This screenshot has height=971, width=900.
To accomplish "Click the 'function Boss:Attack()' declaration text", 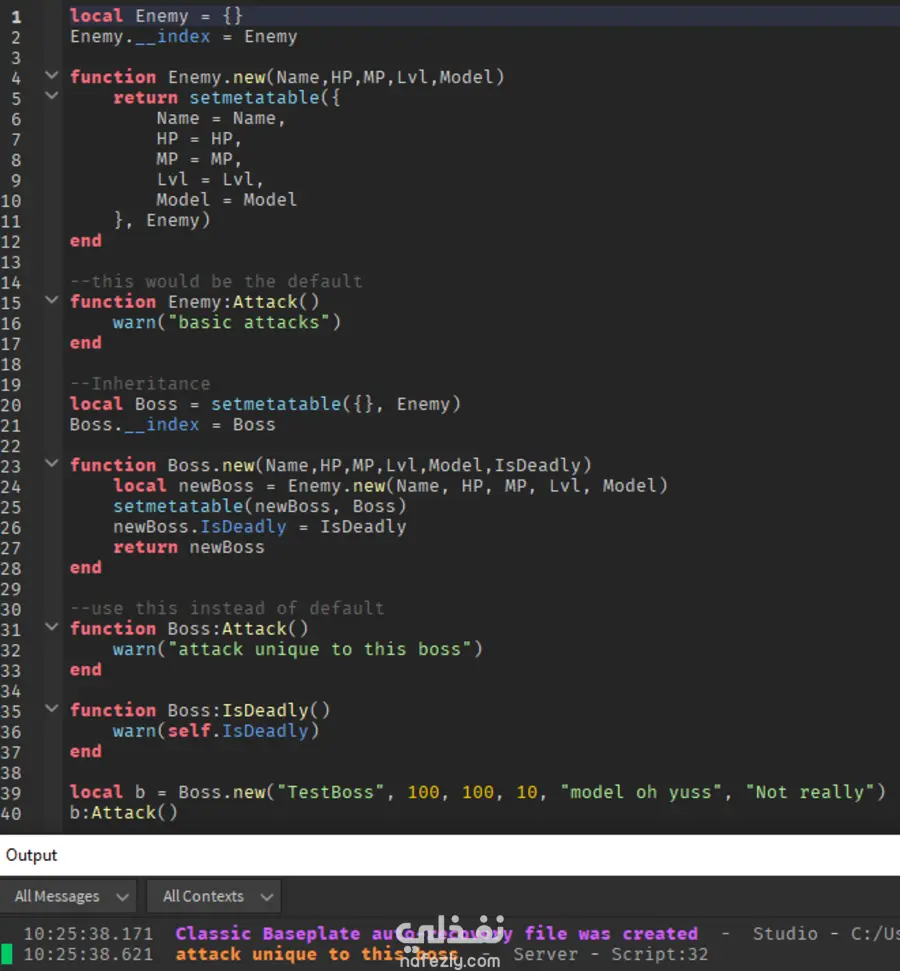I will [x=189, y=629].
